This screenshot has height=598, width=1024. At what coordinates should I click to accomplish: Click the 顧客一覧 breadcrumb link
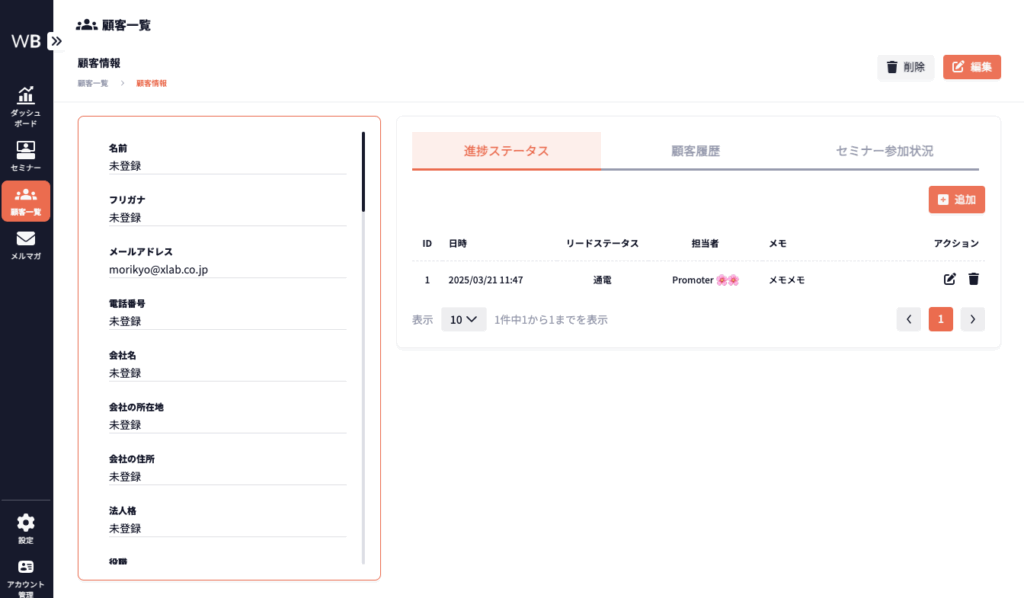tap(92, 83)
